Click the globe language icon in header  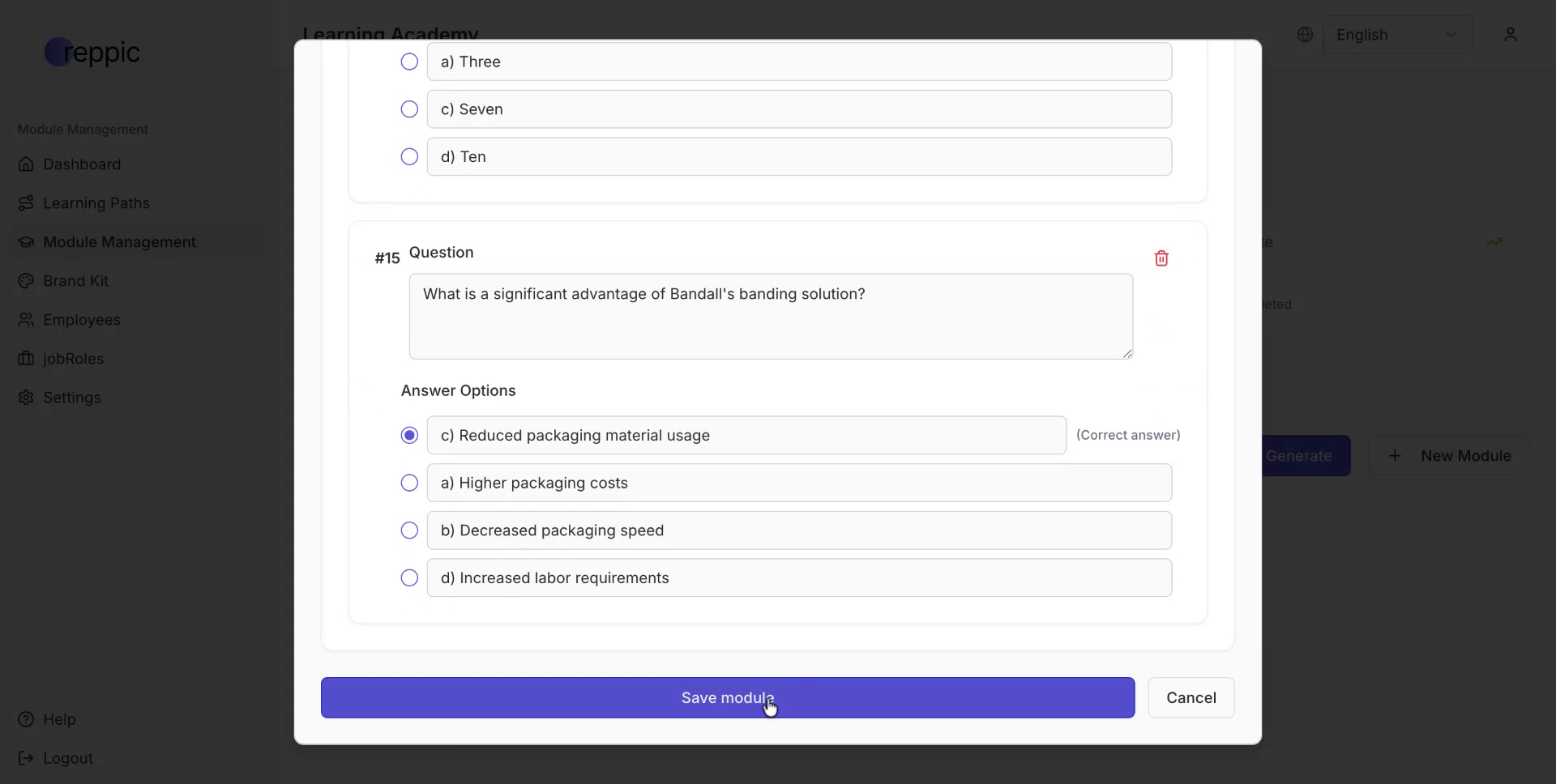[x=1305, y=34]
